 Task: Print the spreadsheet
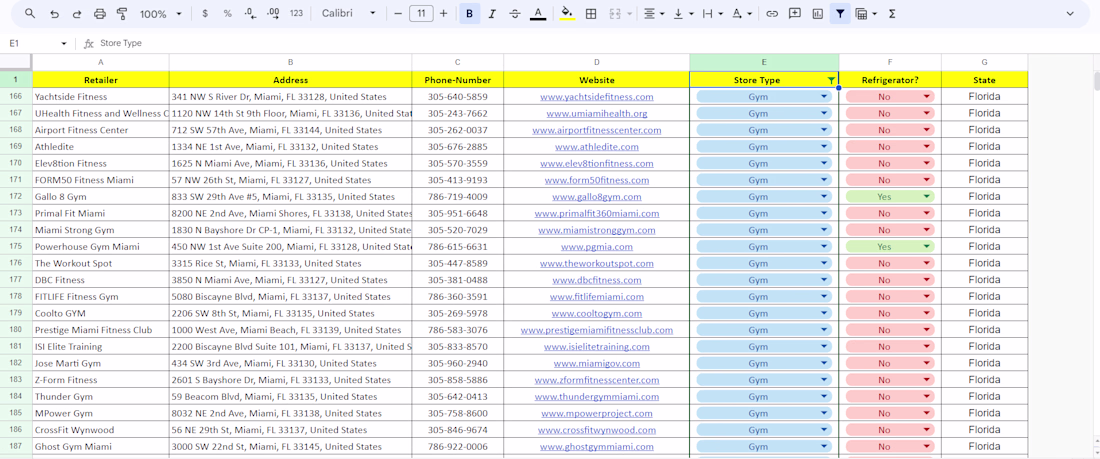[100, 13]
